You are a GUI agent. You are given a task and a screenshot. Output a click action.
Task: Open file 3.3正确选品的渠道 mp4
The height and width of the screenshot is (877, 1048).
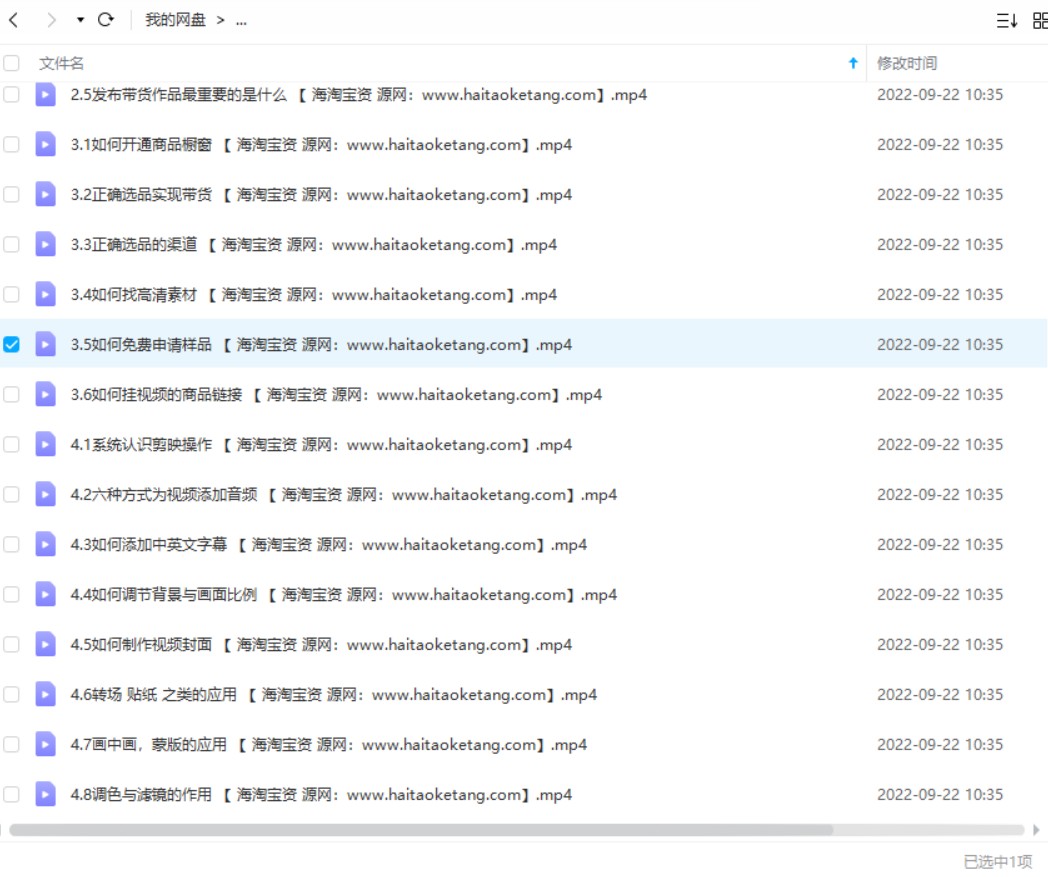click(x=313, y=245)
